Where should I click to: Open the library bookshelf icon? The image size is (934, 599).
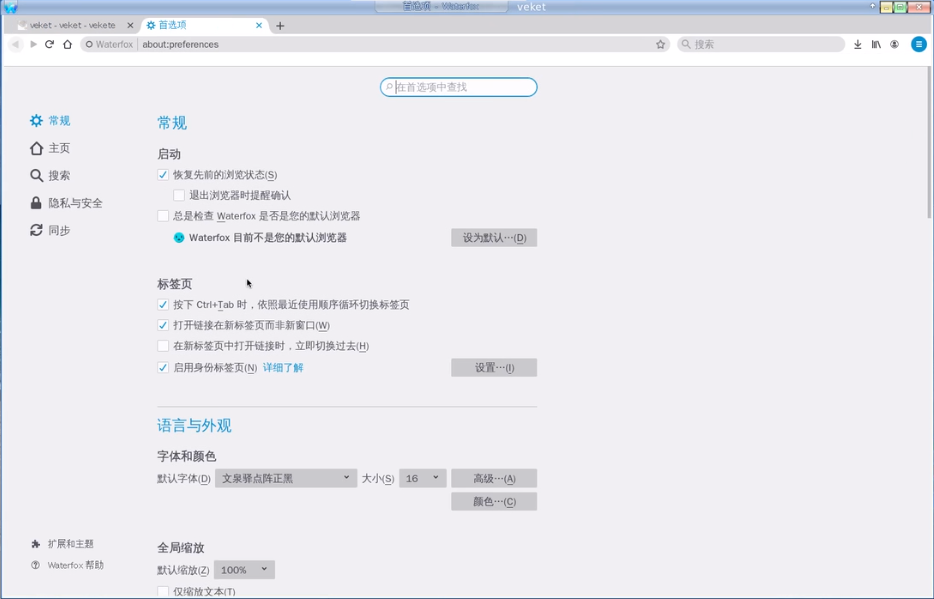coord(876,44)
